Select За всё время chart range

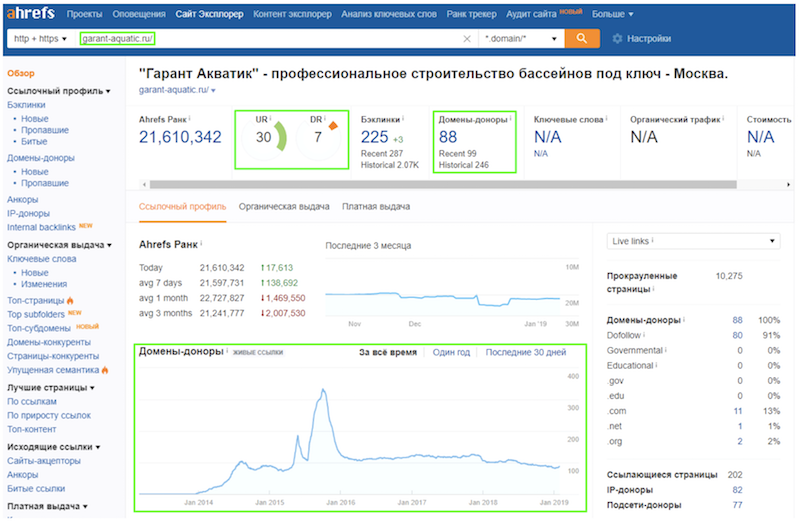pyautogui.click(x=388, y=352)
